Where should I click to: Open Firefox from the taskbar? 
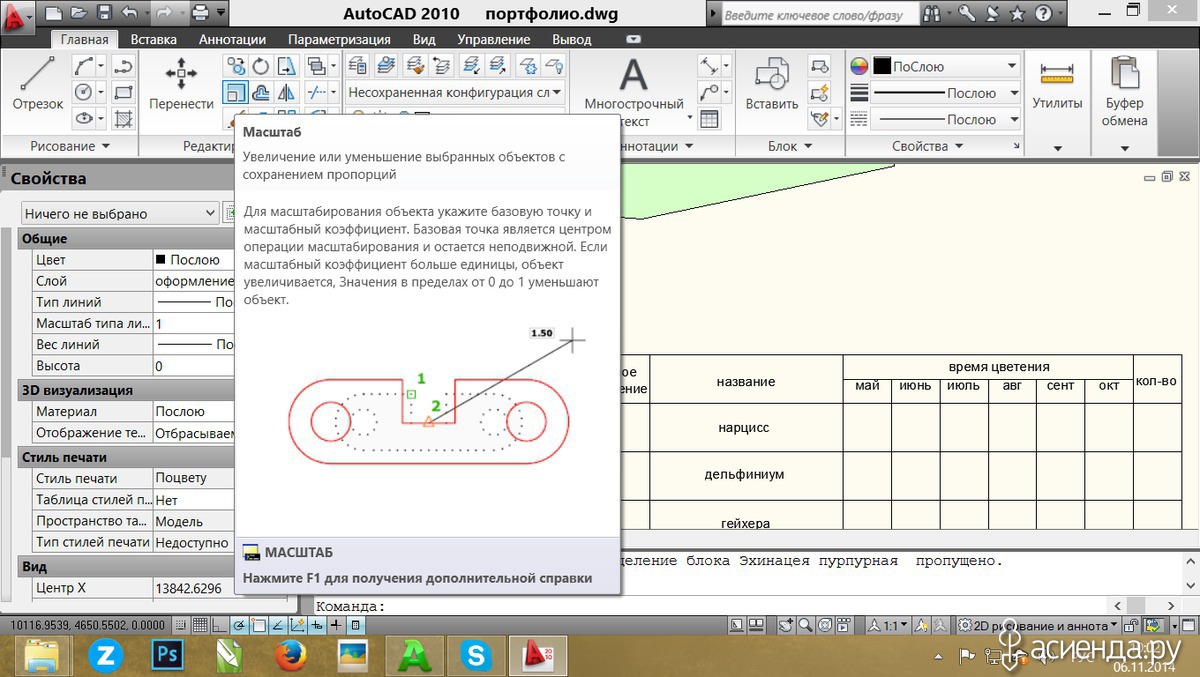coord(290,655)
